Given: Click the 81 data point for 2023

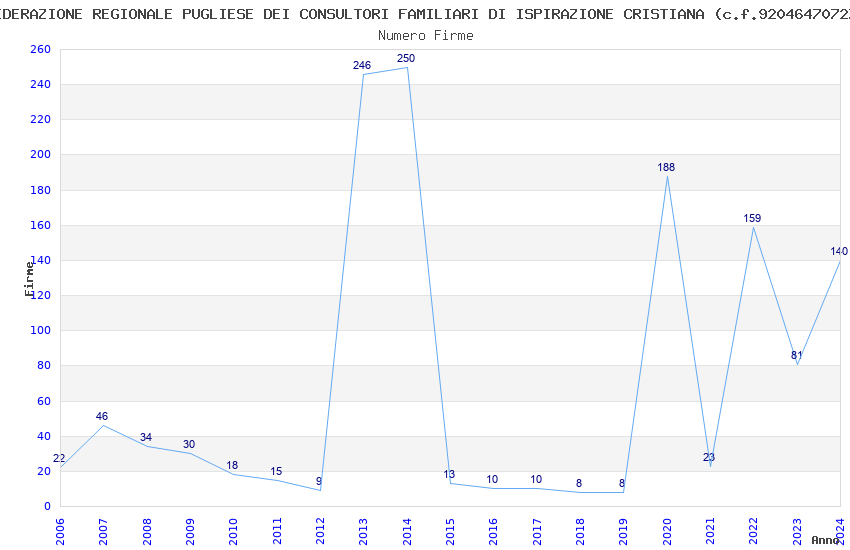Looking at the screenshot, I should (796, 355).
